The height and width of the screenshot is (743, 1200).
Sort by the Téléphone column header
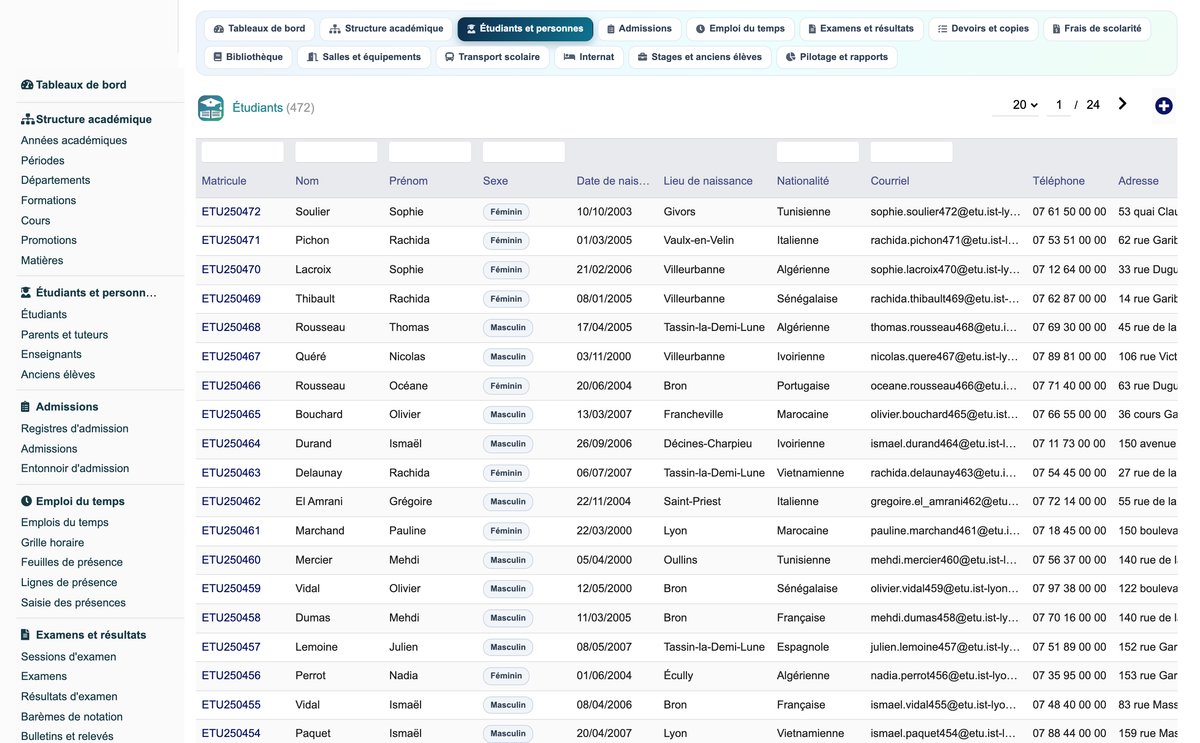pos(1059,181)
